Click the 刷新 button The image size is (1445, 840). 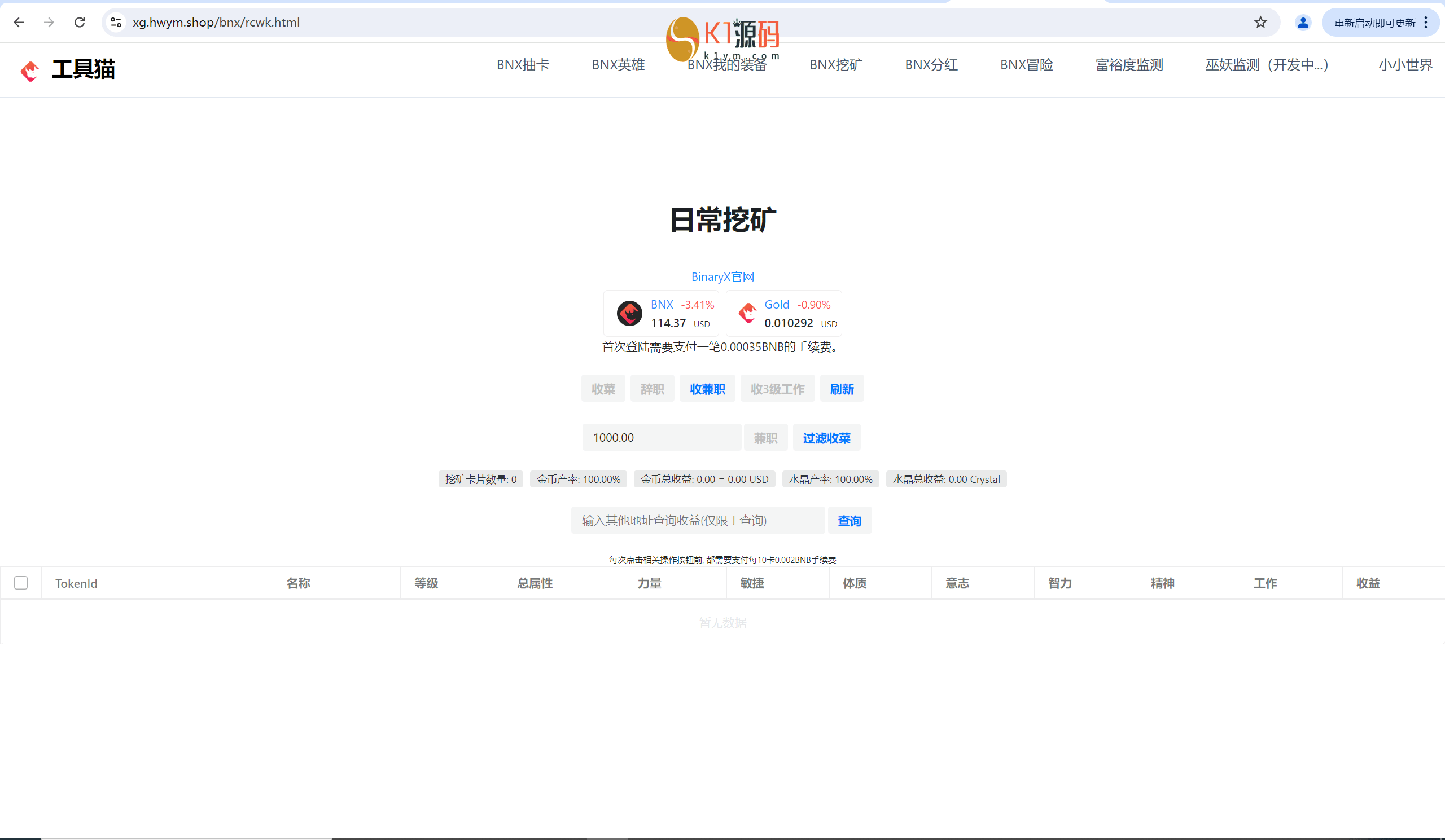841,389
